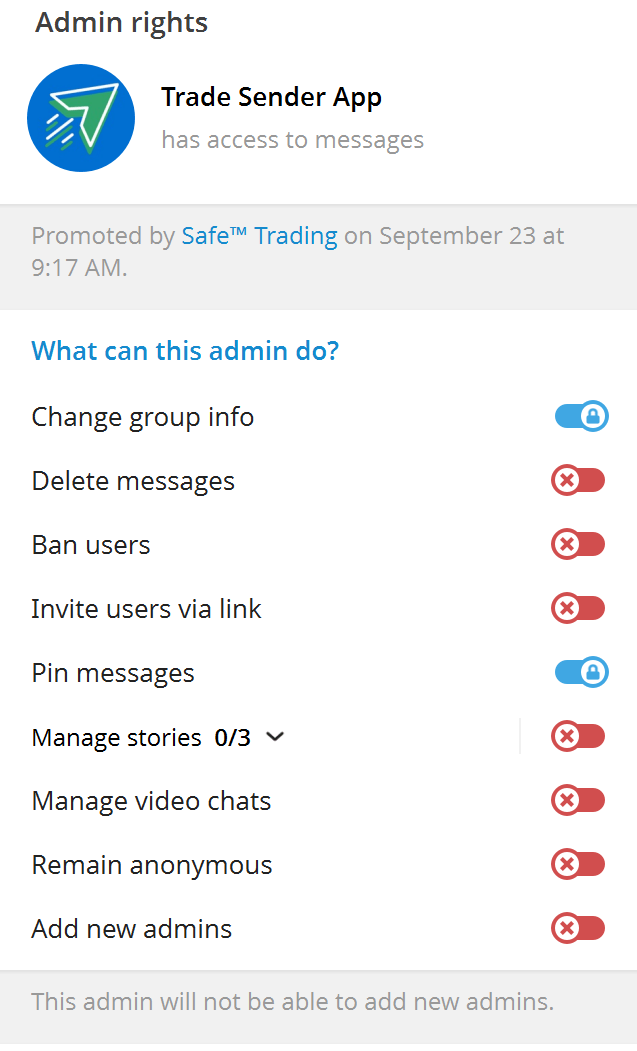
Task: Open the Safe™ Trading profile link
Action: click(x=258, y=235)
